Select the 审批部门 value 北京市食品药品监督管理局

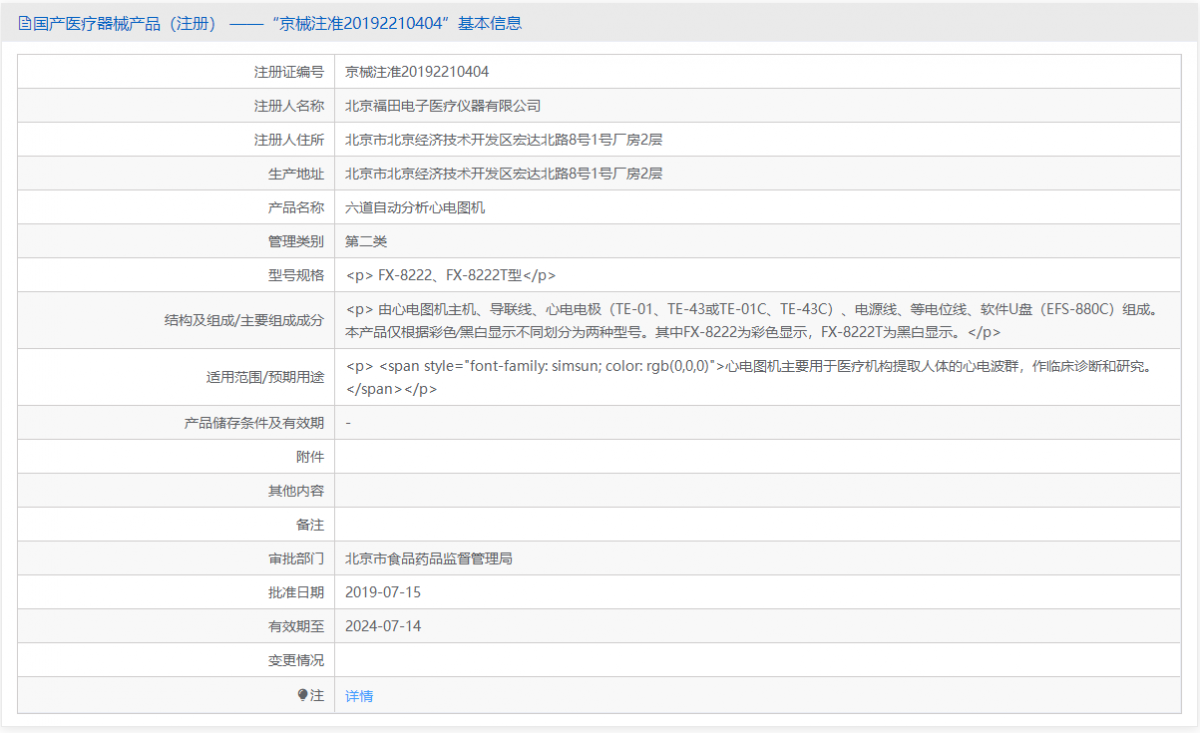[x=428, y=558]
